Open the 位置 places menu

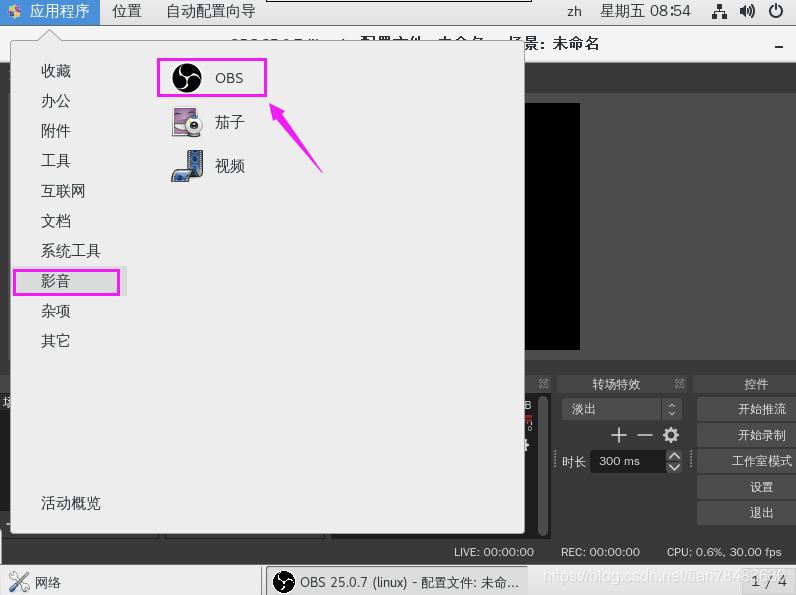(127, 11)
